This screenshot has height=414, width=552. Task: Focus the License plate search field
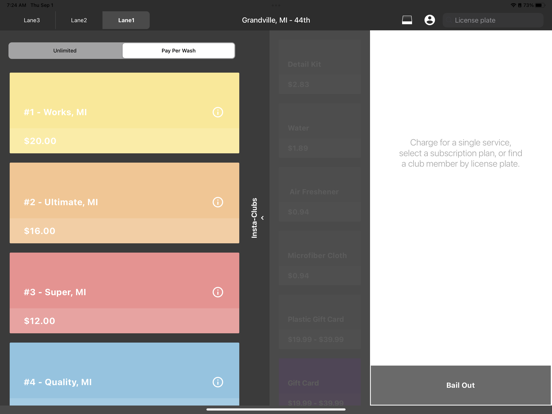coord(493,20)
